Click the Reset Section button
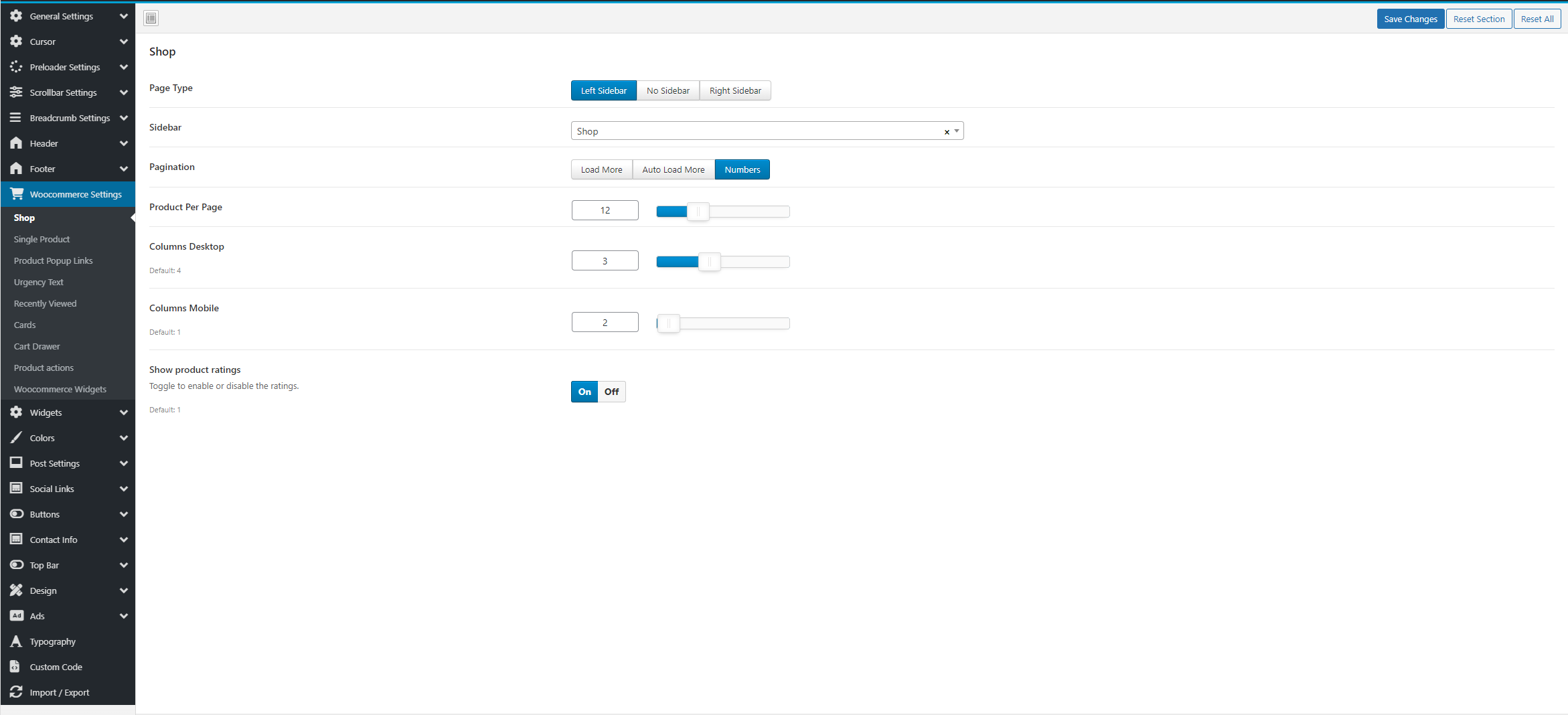1568x715 pixels. [x=1478, y=19]
